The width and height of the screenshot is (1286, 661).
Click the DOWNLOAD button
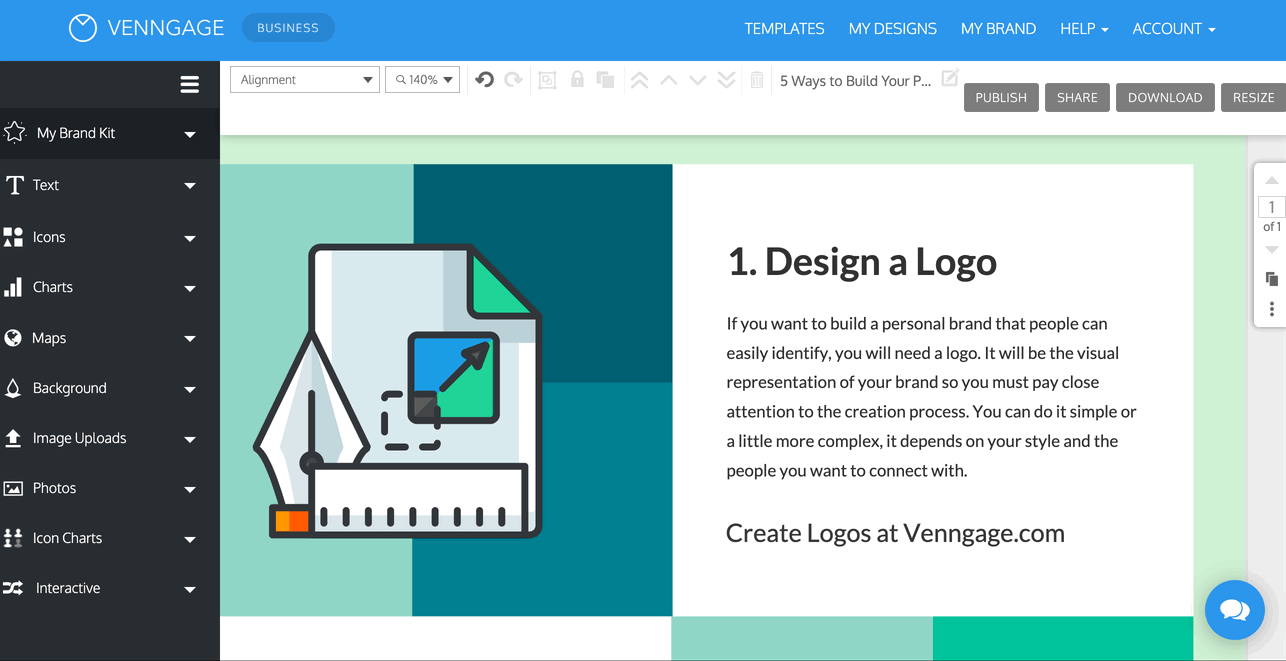(x=1164, y=97)
